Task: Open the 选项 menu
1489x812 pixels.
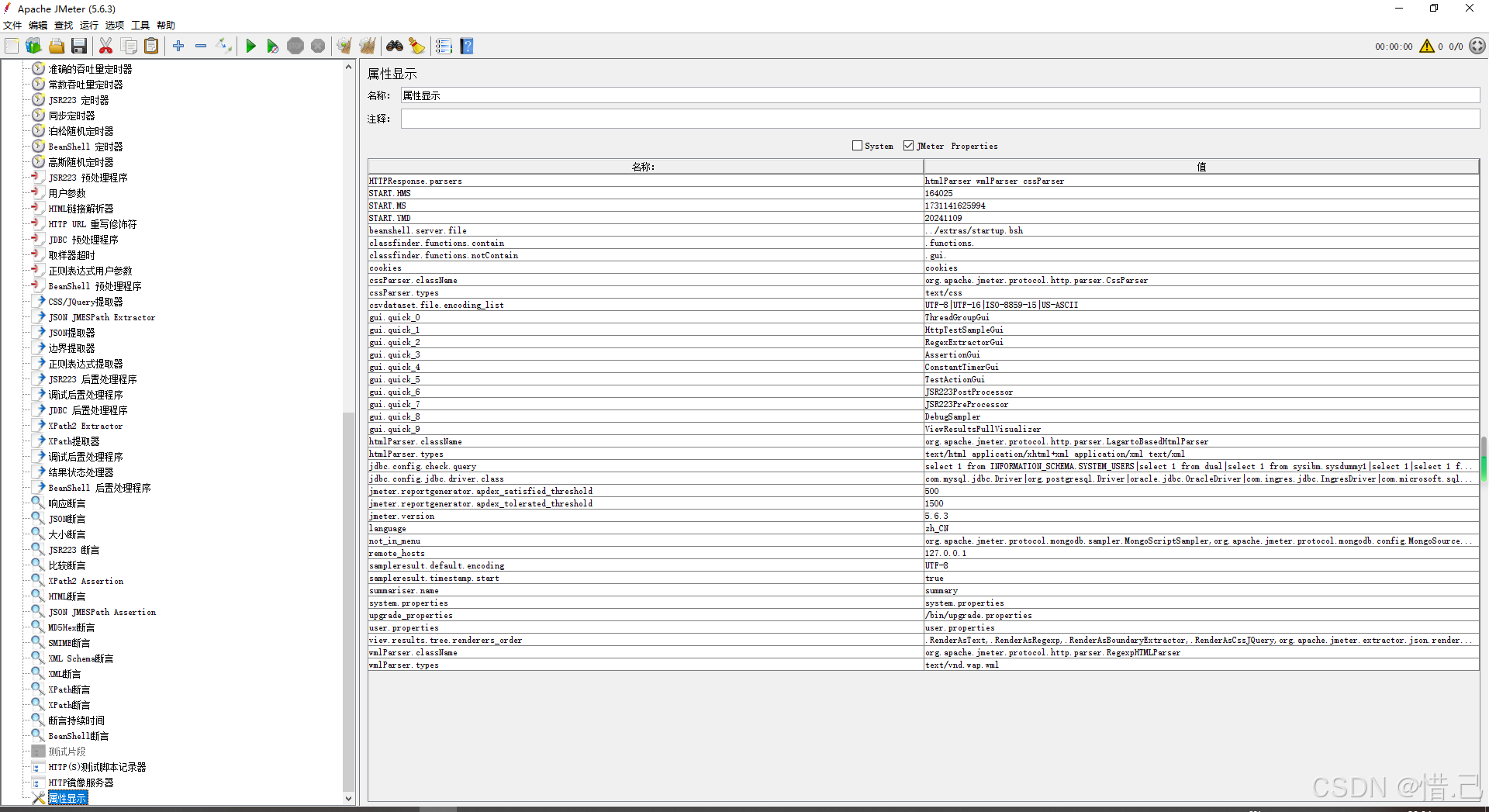Action: (115, 25)
